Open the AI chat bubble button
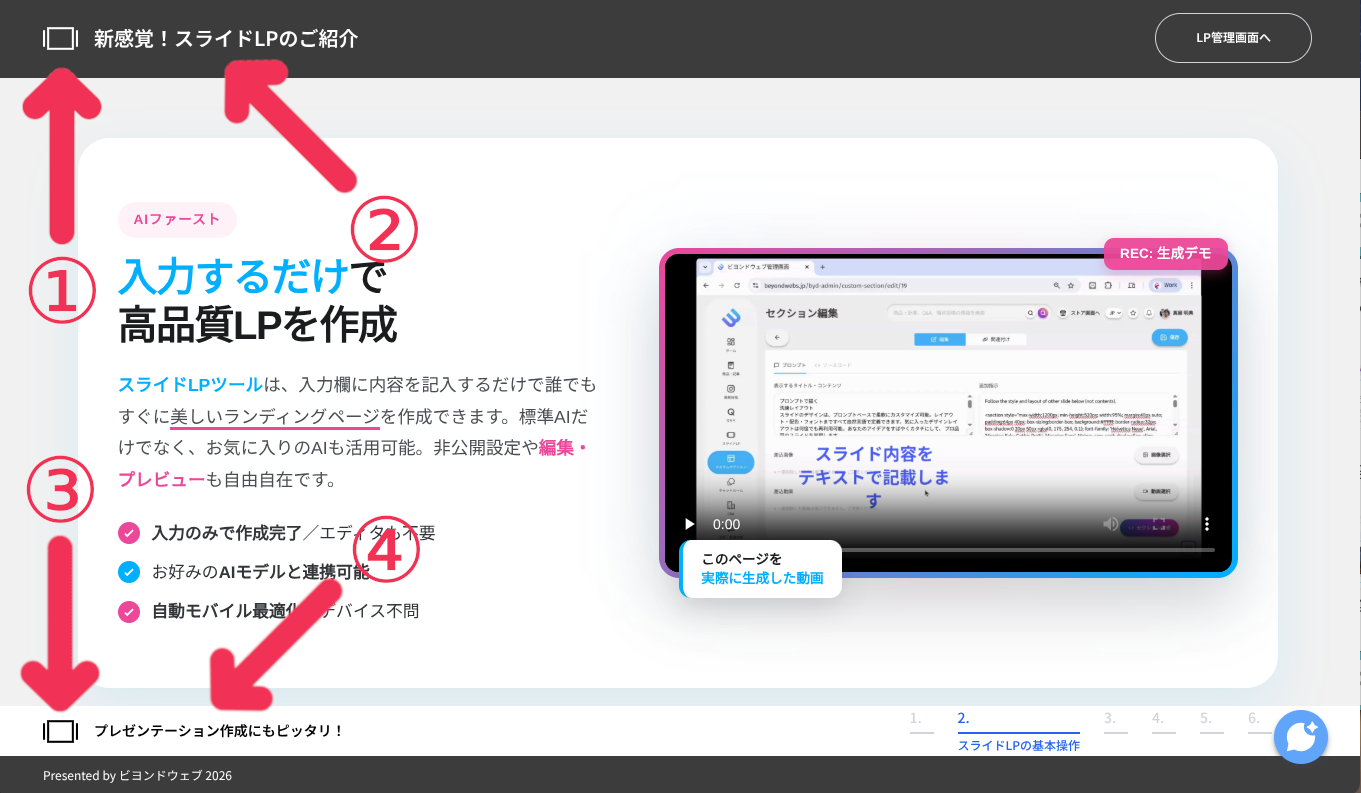Screen dimensions: 1361x793 point(1300,737)
